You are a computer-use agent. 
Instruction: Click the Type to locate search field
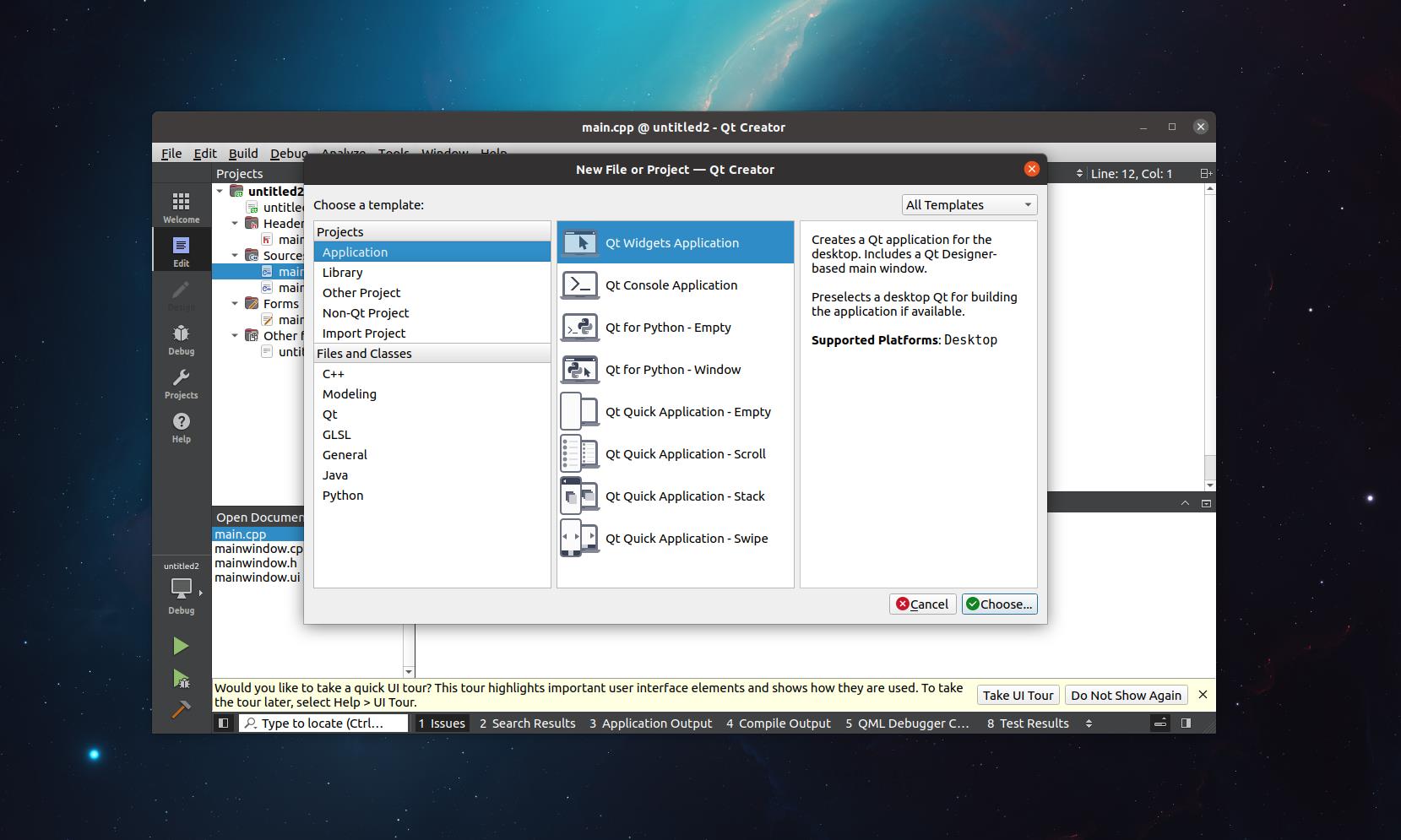pyautogui.click(x=323, y=723)
